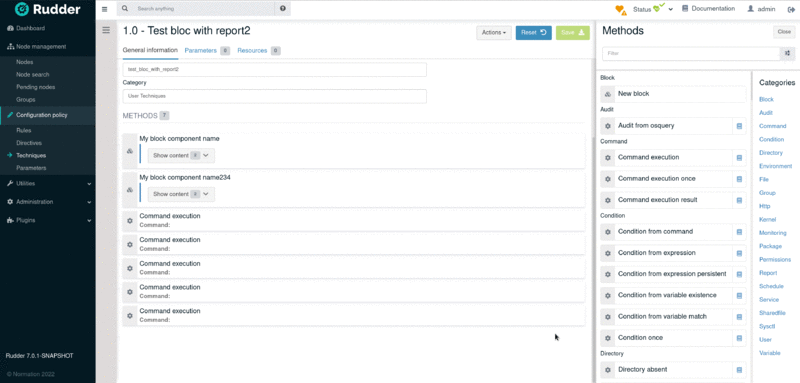Click the Rudder logo
800x383 pixels.
47,9
